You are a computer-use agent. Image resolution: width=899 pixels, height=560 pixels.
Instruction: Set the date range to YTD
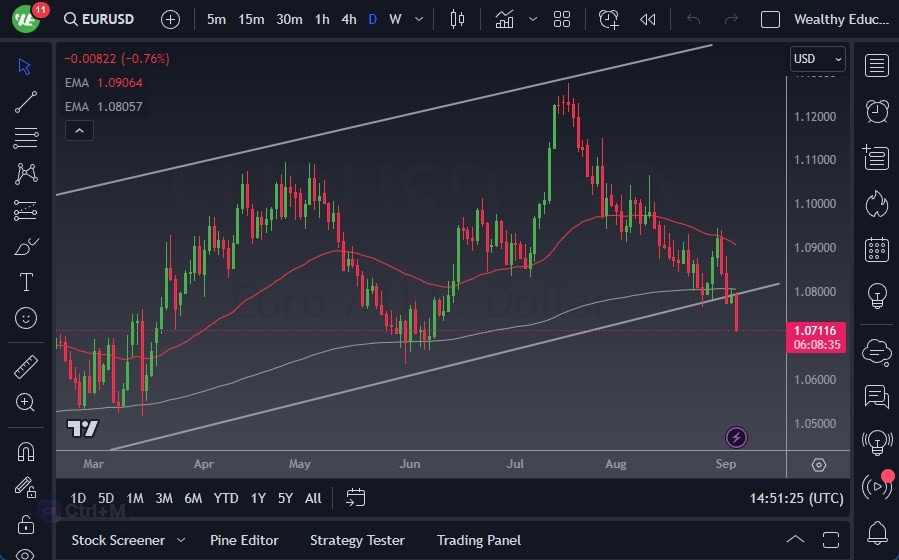226,498
